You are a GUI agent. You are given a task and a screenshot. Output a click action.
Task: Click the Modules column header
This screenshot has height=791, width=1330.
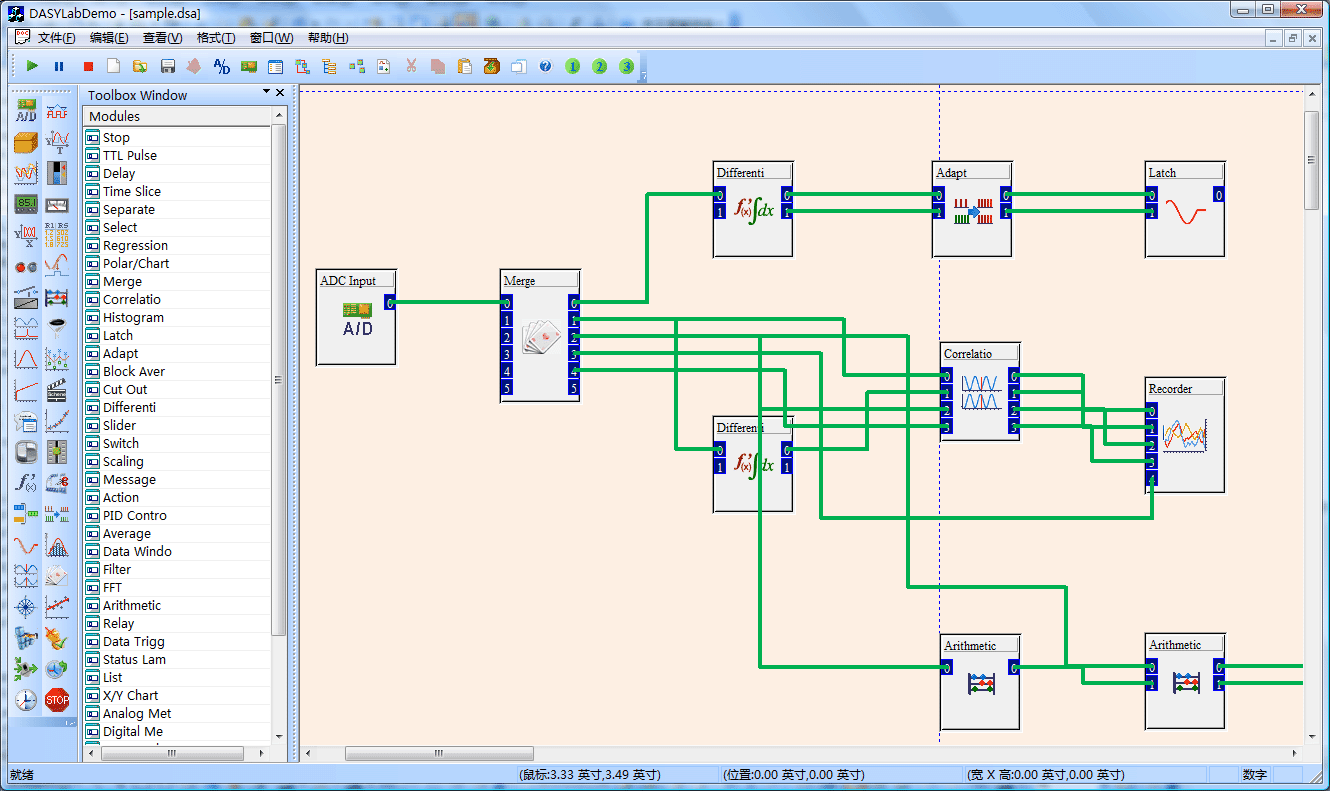coord(177,116)
